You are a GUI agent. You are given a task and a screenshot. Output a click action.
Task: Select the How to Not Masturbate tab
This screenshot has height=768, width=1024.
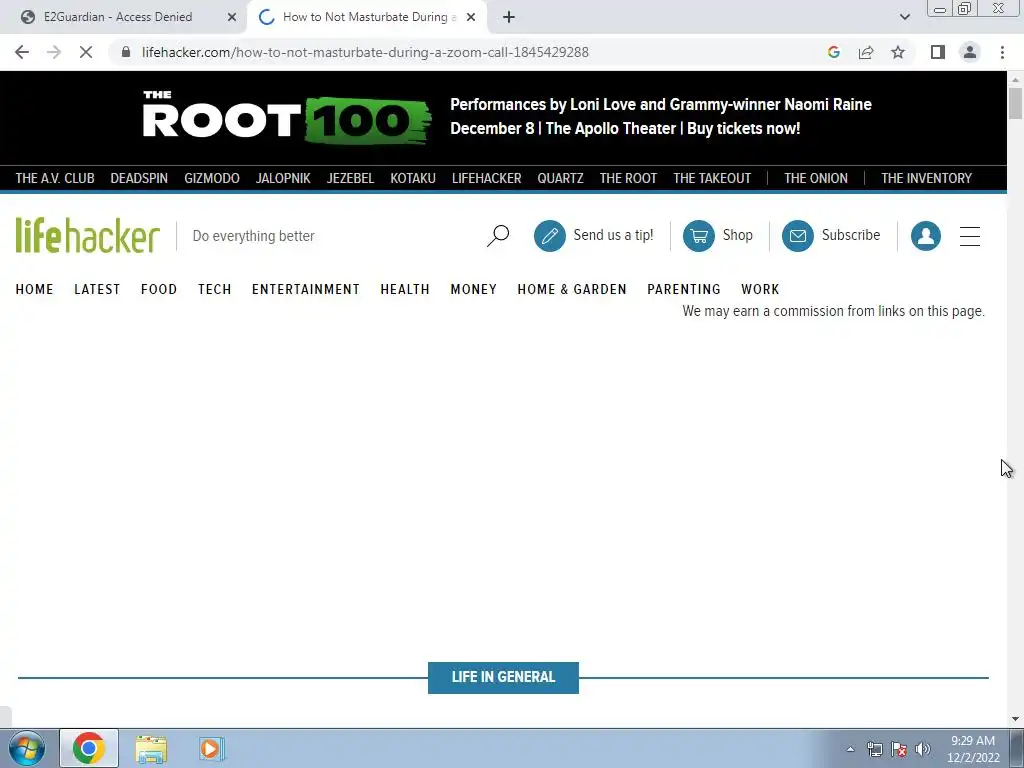point(367,17)
